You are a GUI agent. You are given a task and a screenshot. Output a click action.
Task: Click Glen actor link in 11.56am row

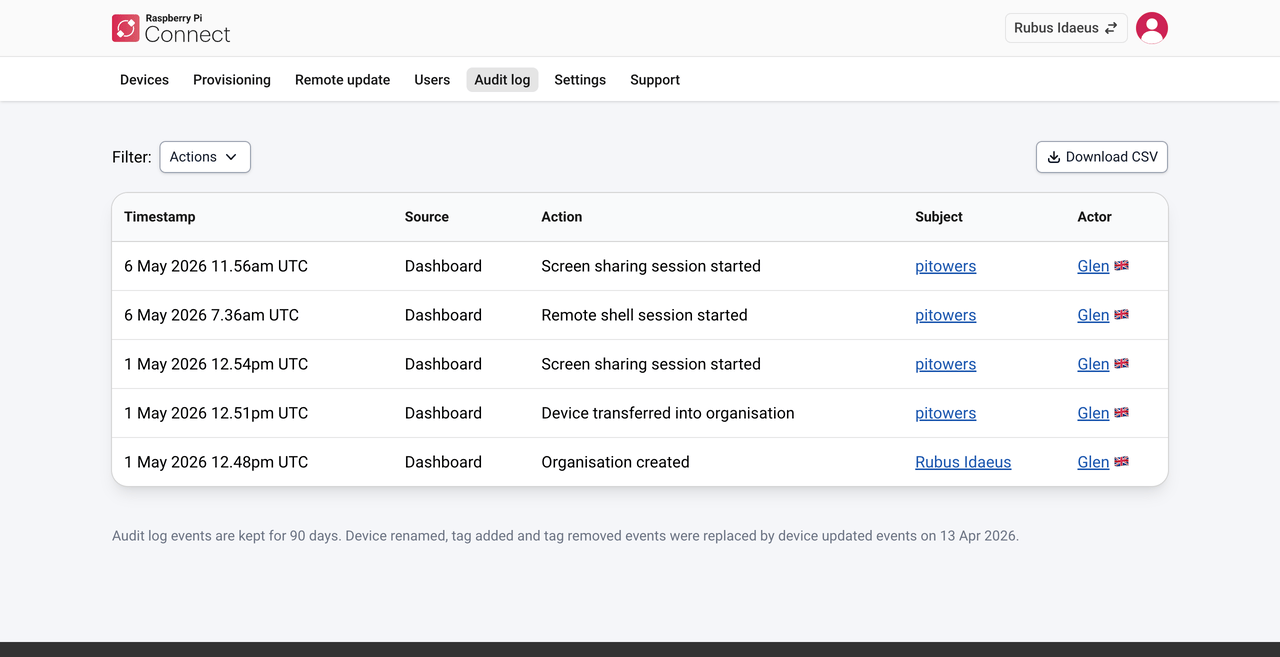1093,266
